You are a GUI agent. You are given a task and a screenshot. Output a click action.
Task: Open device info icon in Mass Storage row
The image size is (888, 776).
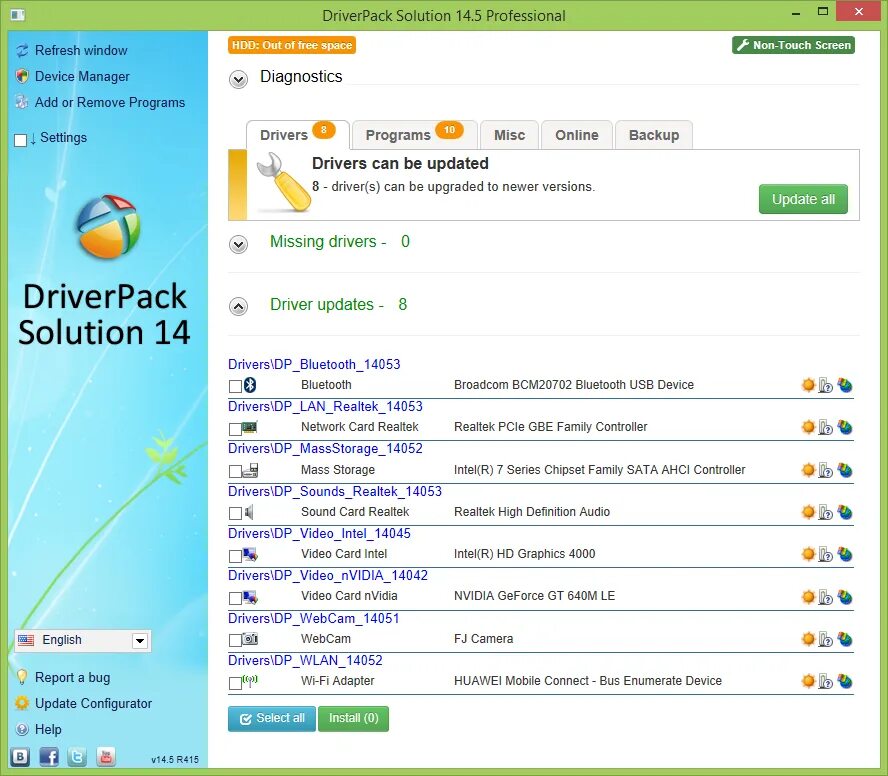pyautogui.click(x=826, y=471)
